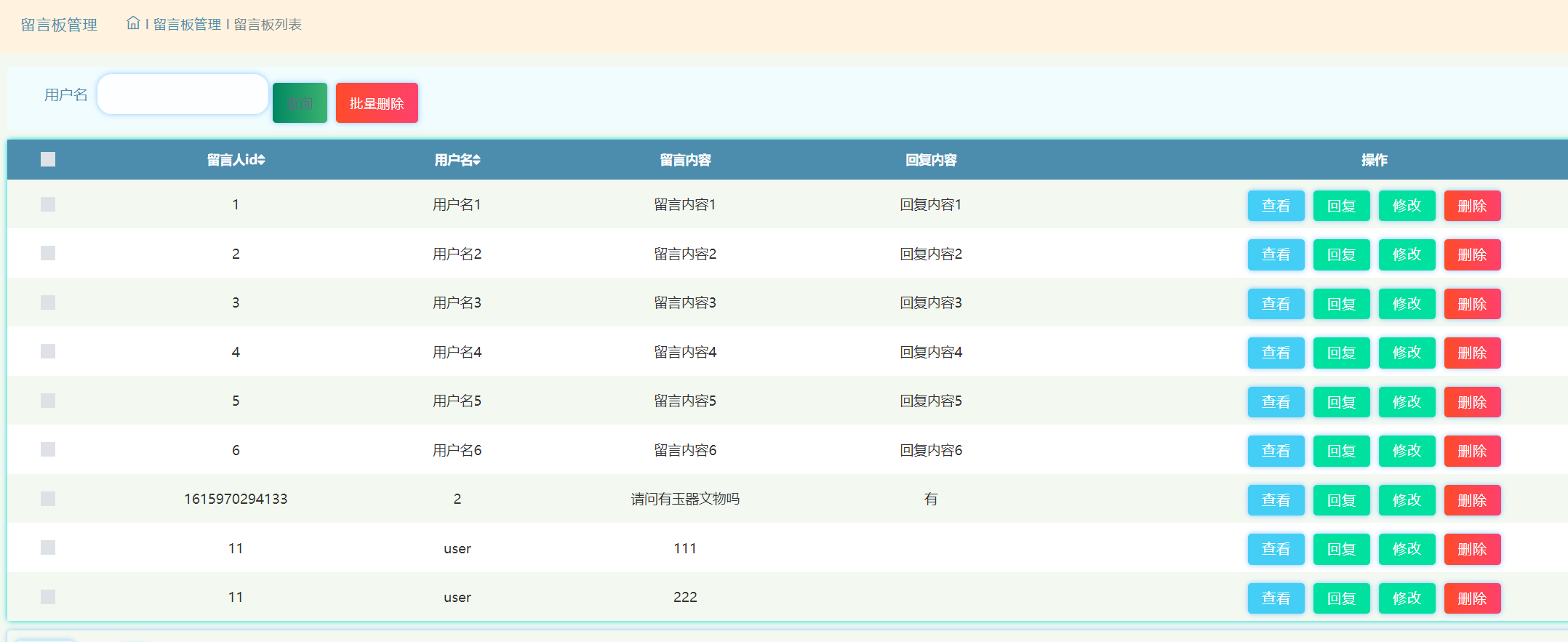Tick the checkbox for message 222

(48, 597)
